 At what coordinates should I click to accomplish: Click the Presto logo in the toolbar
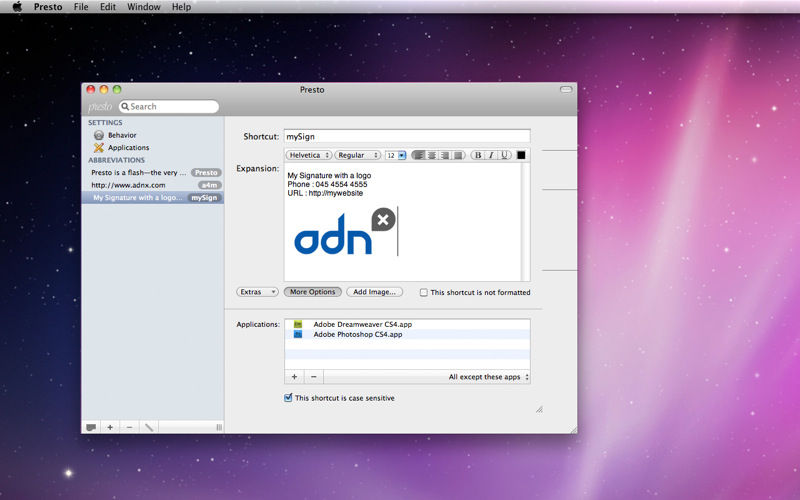[x=100, y=106]
